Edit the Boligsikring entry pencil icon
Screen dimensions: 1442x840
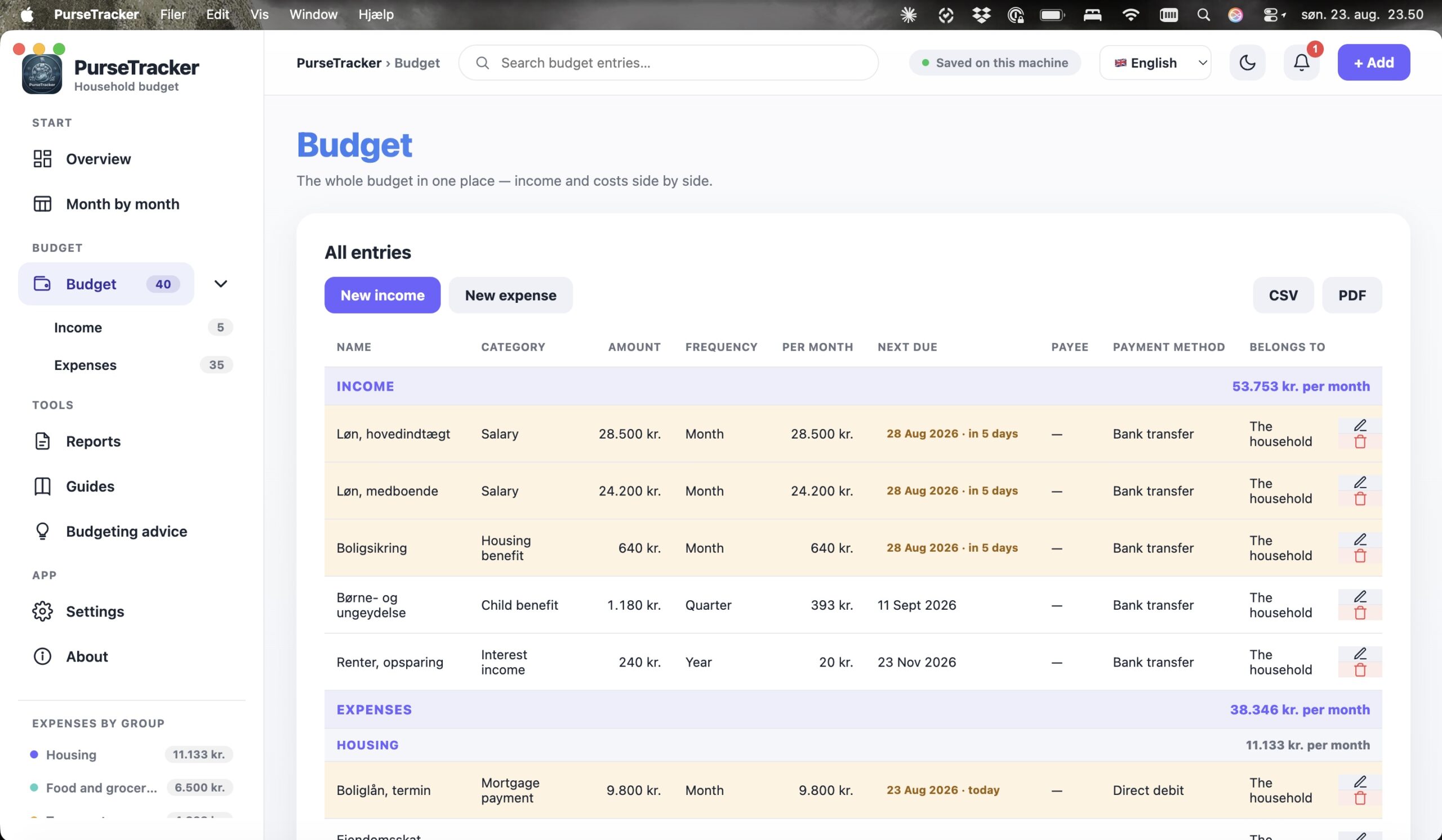pos(1360,540)
